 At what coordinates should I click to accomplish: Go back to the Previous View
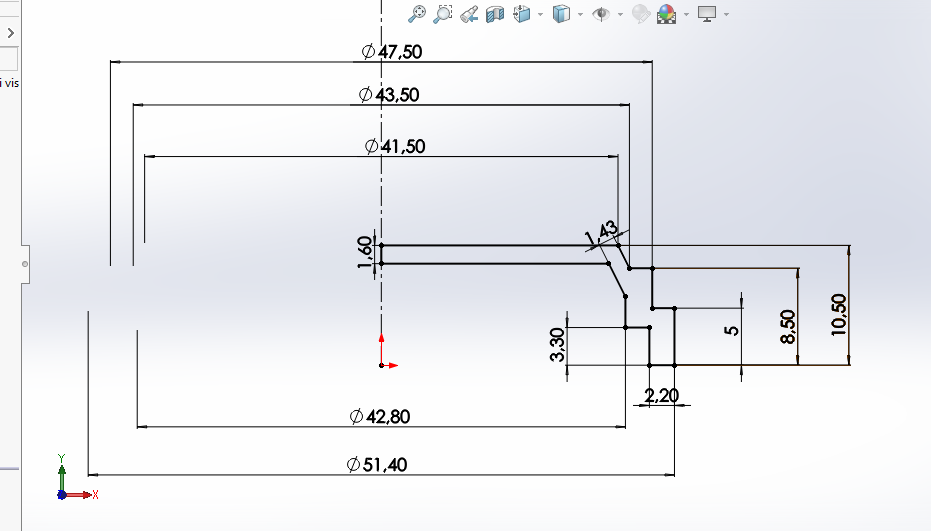tap(469, 14)
